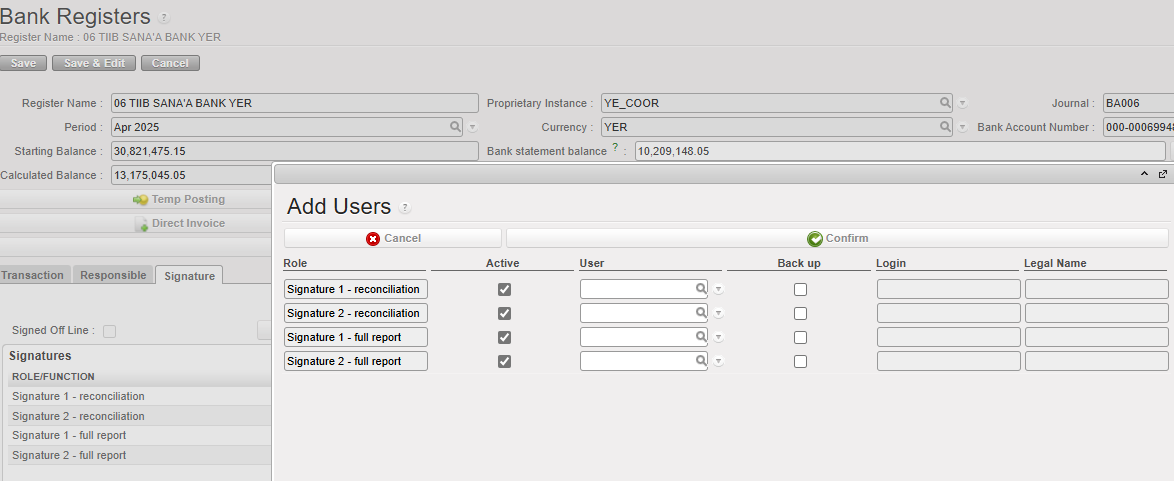Viewport: 1174px width, 481px height.
Task: Click the Bank statement balance input field
Action: [x=899, y=151]
